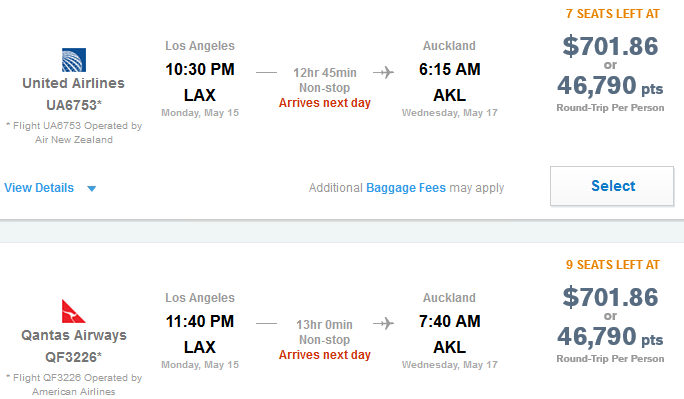Click Qantas flight number QF3226
684x399 pixels.
pyautogui.click(x=73, y=357)
